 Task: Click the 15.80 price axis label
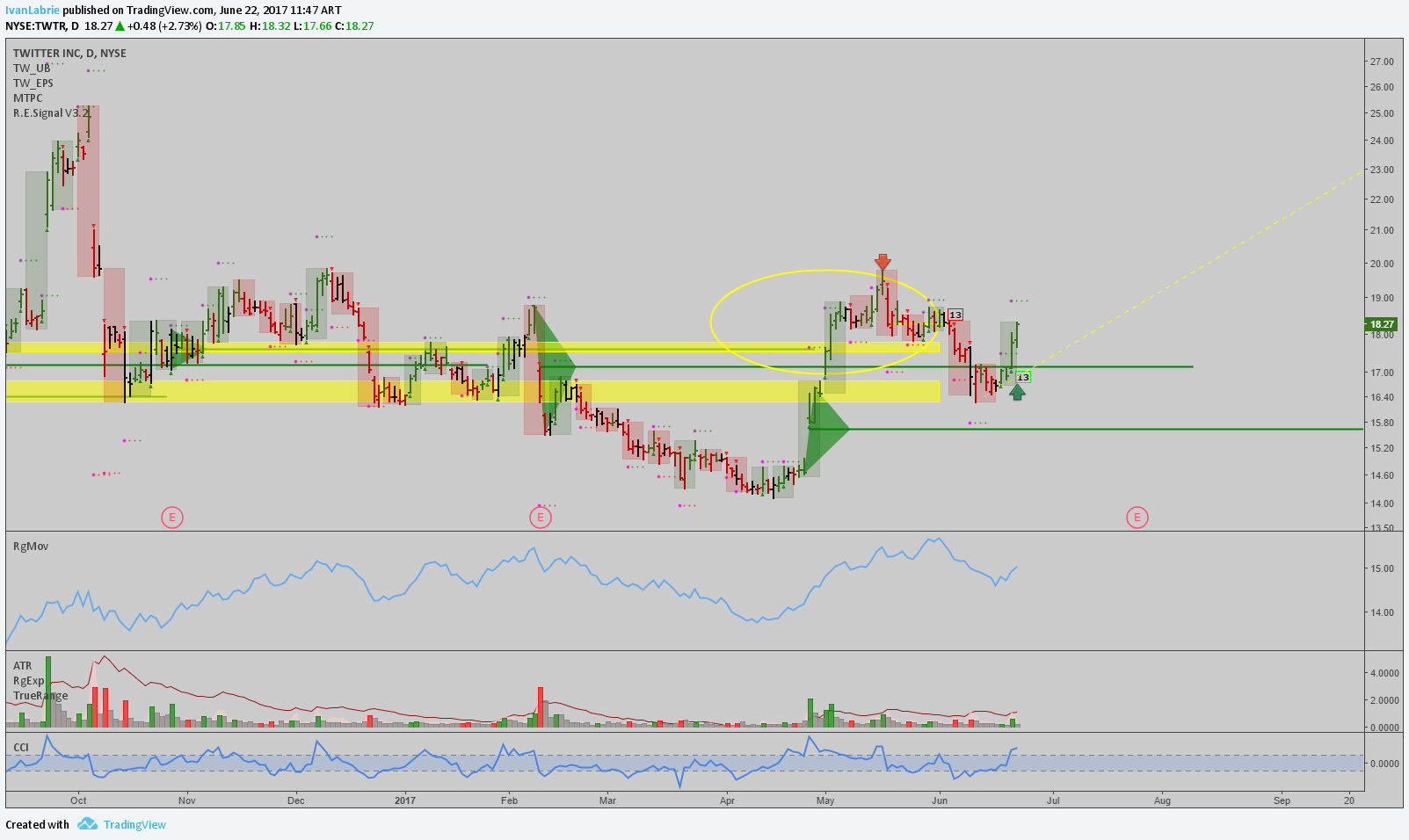pyautogui.click(x=1382, y=424)
